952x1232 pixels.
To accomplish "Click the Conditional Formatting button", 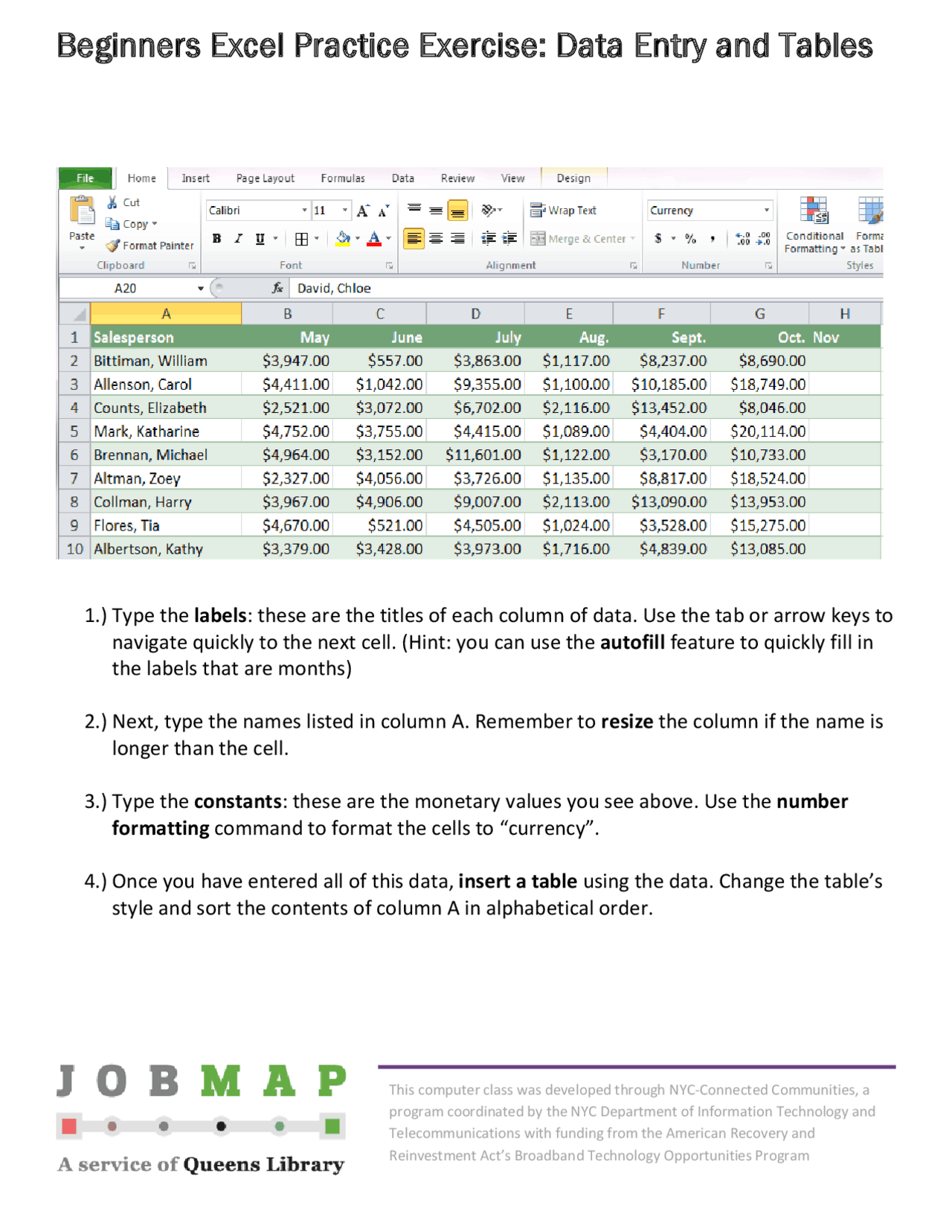I will tap(814, 225).
